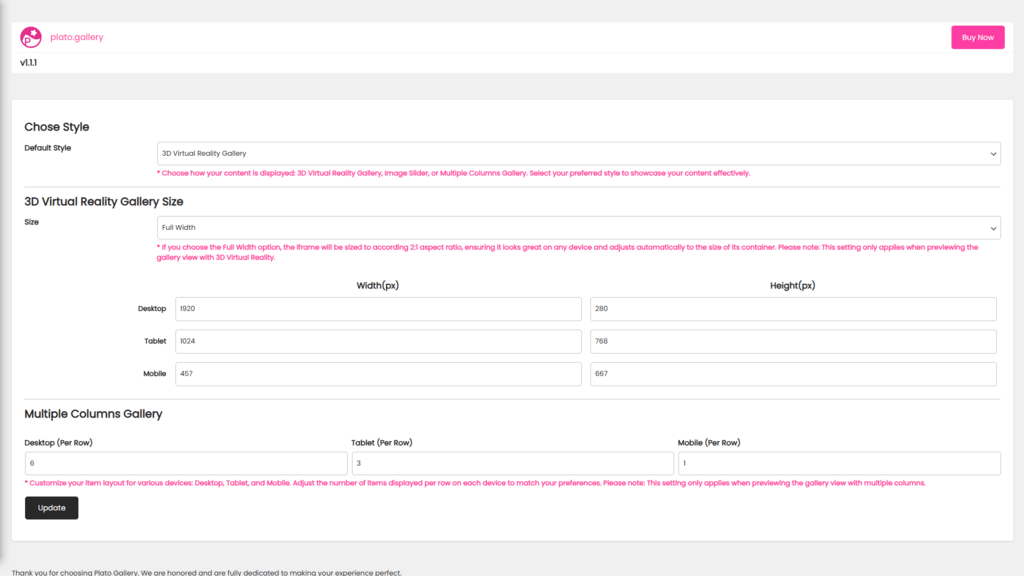Click the Desktop width field showing 1920
The width and height of the screenshot is (1024, 576).
[378, 309]
